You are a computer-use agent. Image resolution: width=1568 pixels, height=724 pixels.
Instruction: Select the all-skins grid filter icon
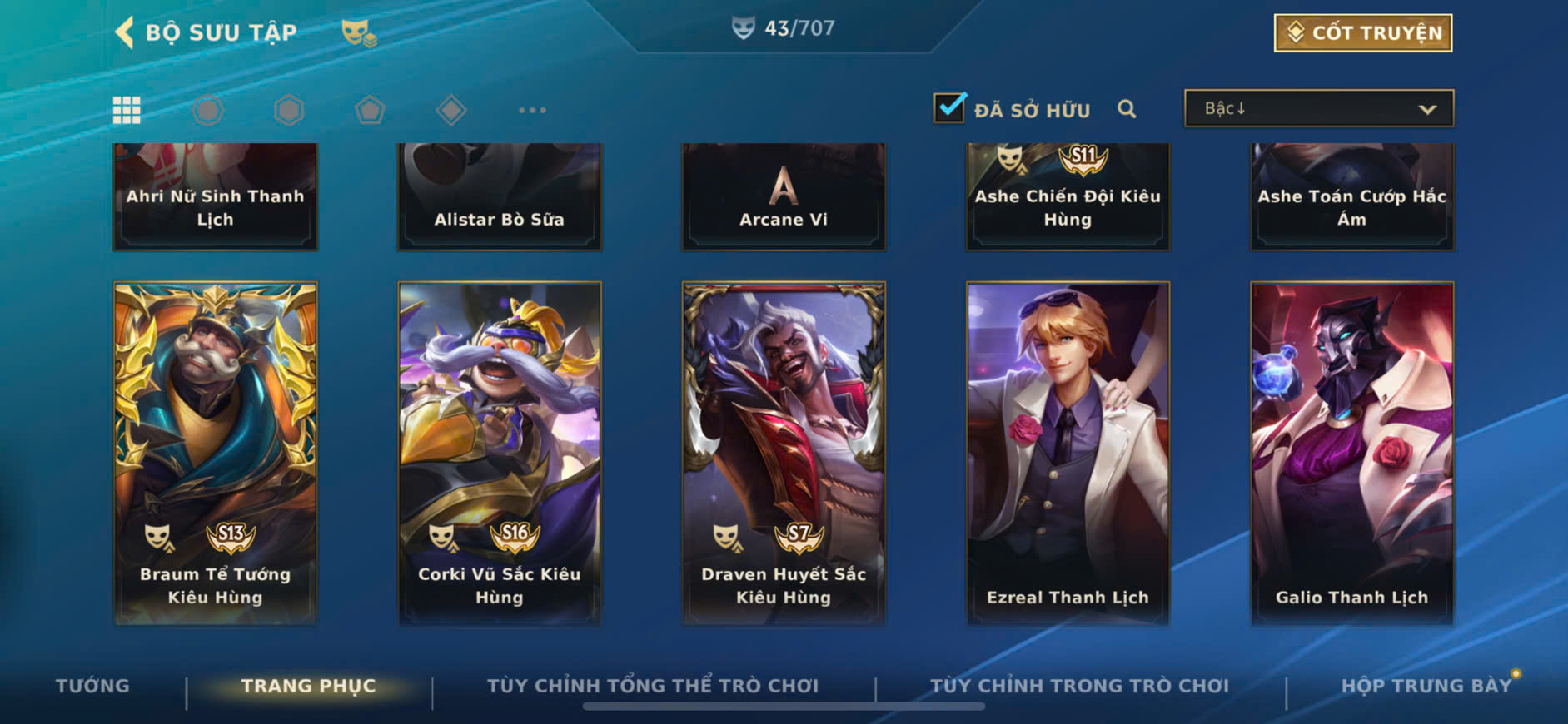(x=127, y=110)
